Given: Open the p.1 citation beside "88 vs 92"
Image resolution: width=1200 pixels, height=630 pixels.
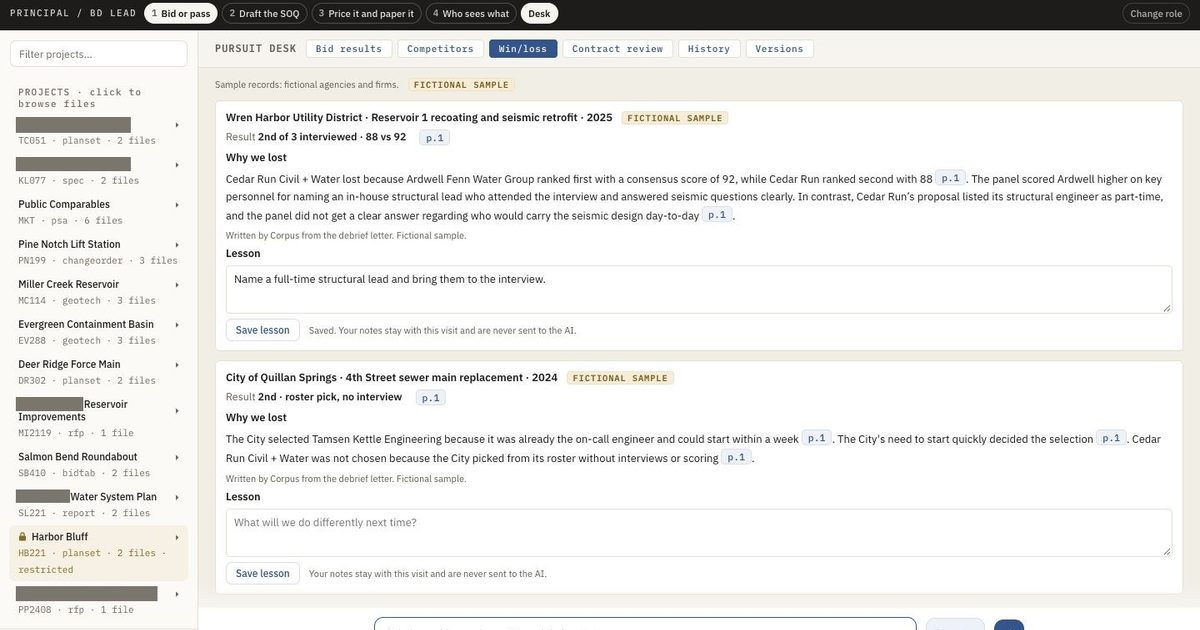Looking at the screenshot, I should point(435,138).
